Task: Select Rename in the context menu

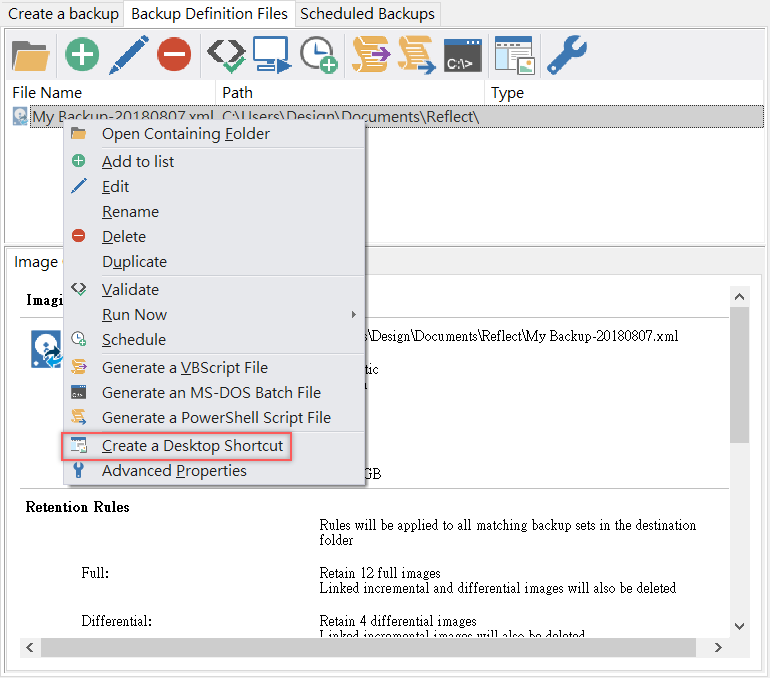Action: (x=214, y=212)
